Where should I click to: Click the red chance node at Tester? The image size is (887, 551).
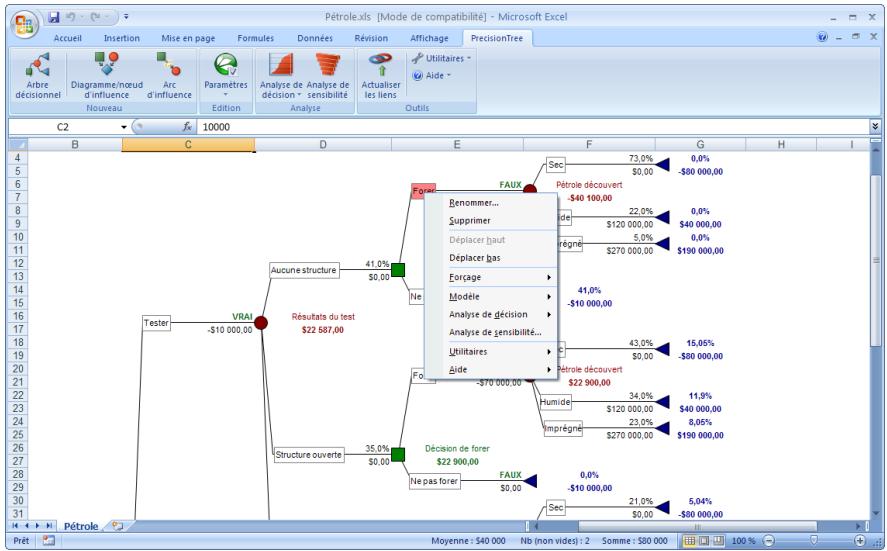[261, 323]
